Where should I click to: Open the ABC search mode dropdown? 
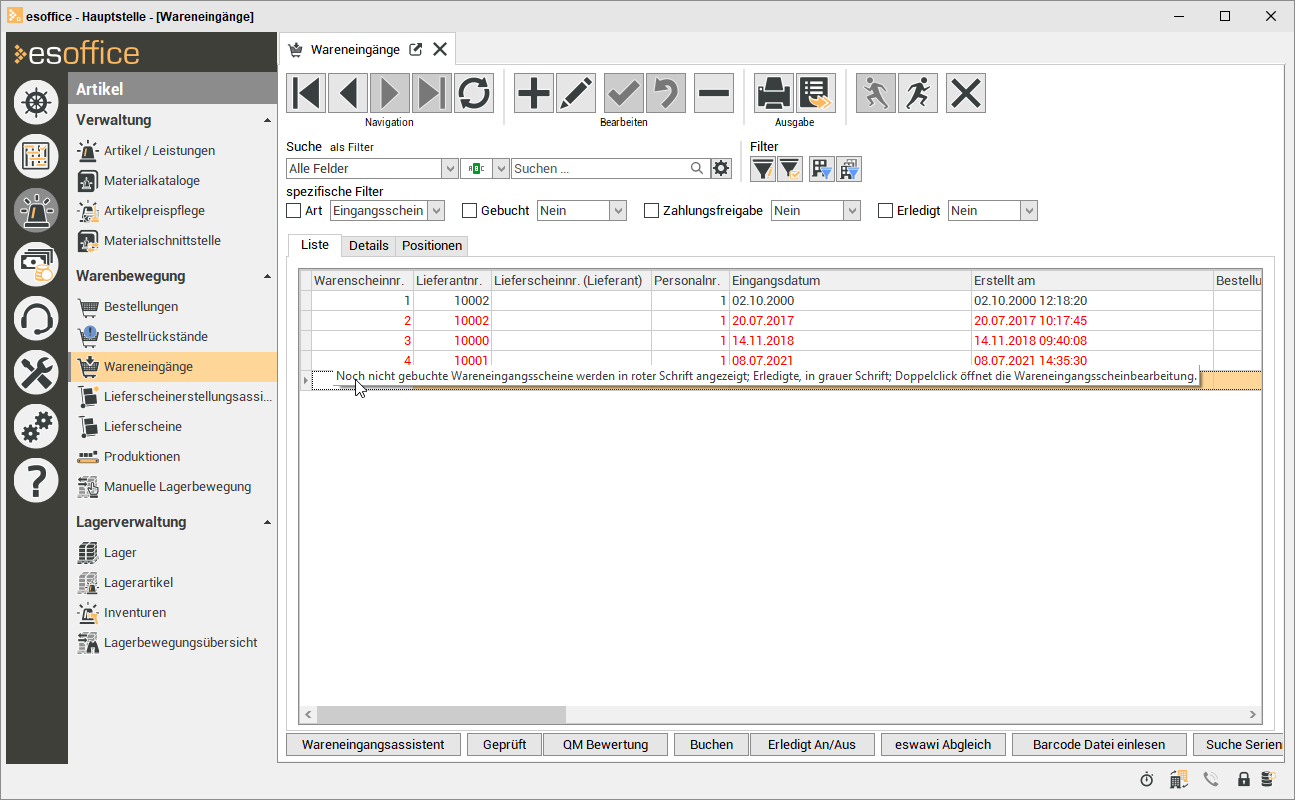click(x=502, y=169)
